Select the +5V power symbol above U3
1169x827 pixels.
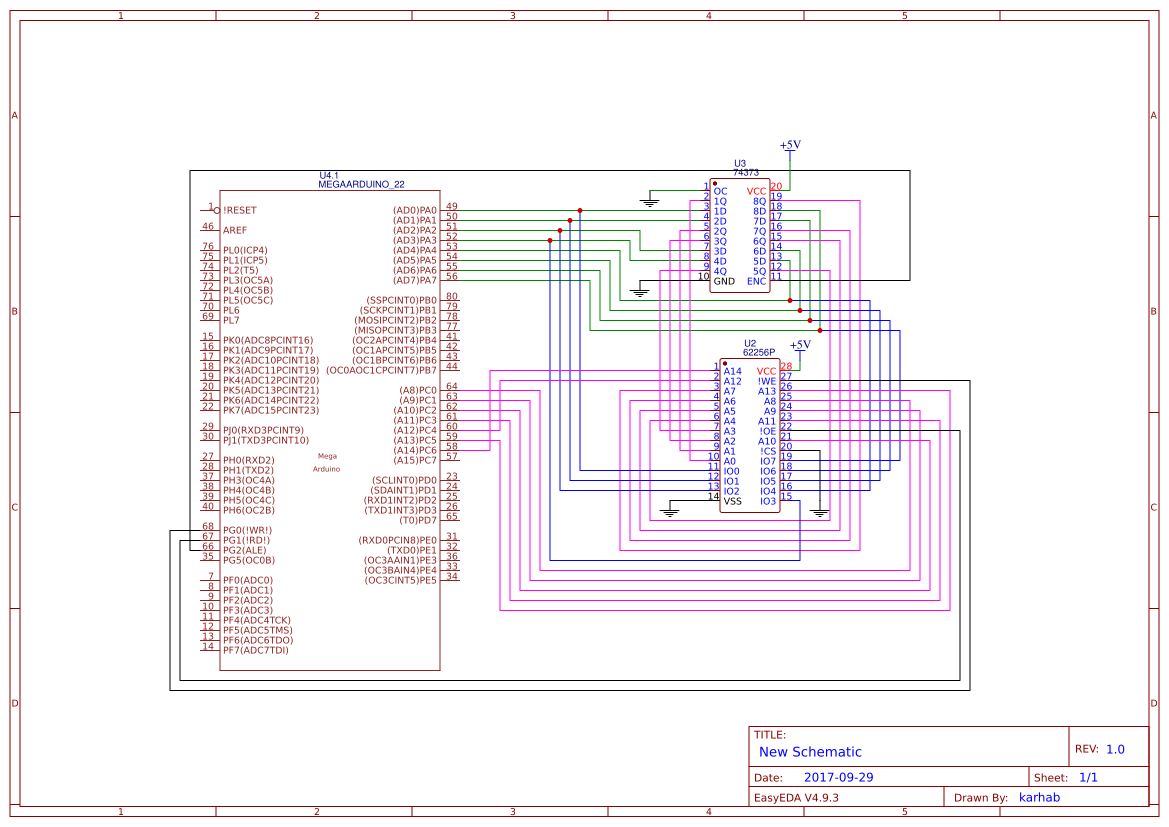coord(789,146)
